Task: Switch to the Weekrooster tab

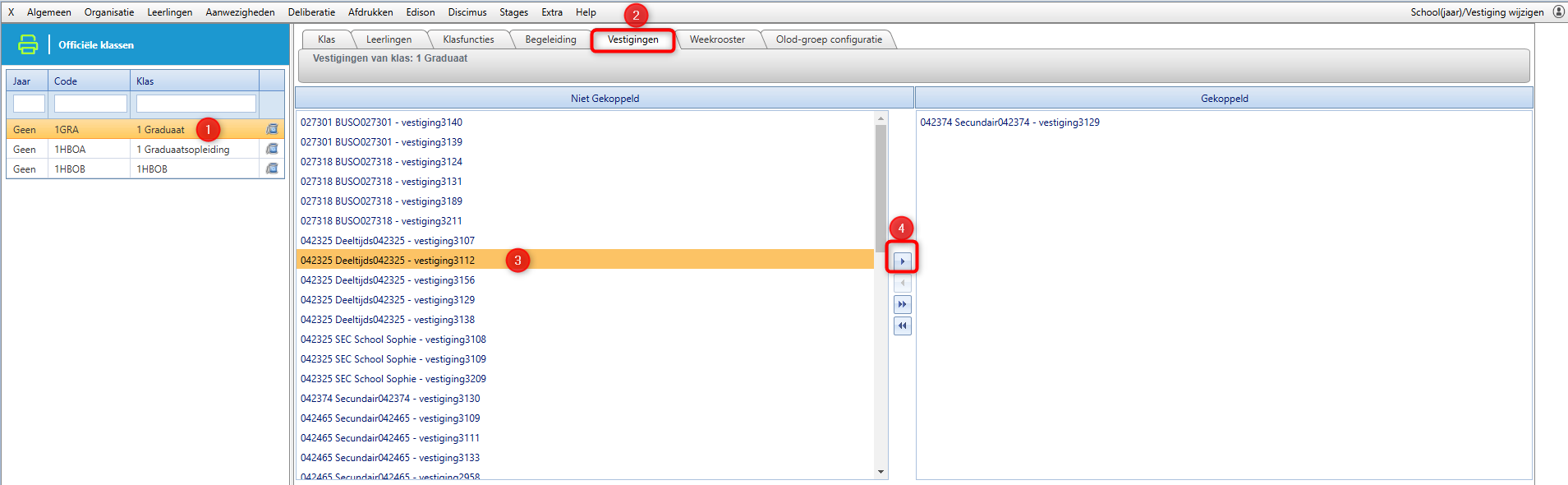Action: pos(717,39)
